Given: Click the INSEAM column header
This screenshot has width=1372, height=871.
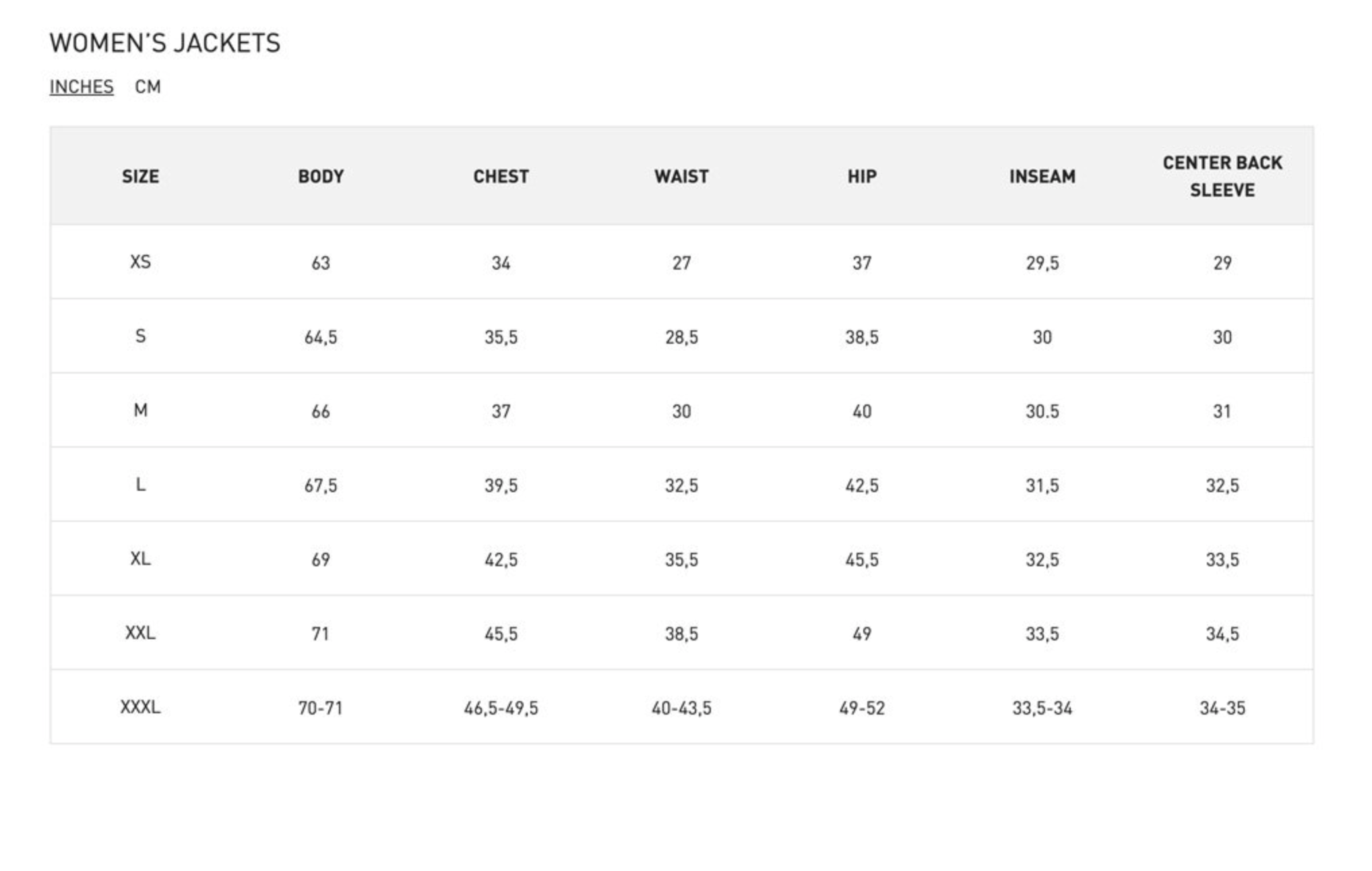Looking at the screenshot, I should [1042, 176].
